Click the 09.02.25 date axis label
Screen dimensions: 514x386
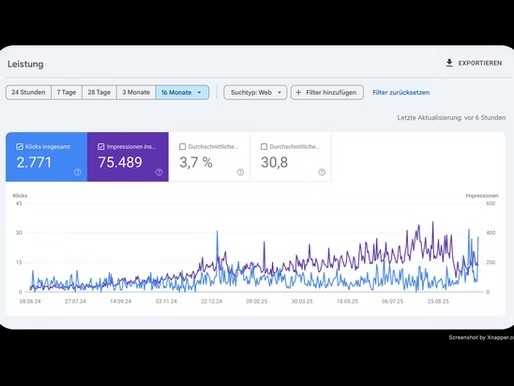point(257,301)
